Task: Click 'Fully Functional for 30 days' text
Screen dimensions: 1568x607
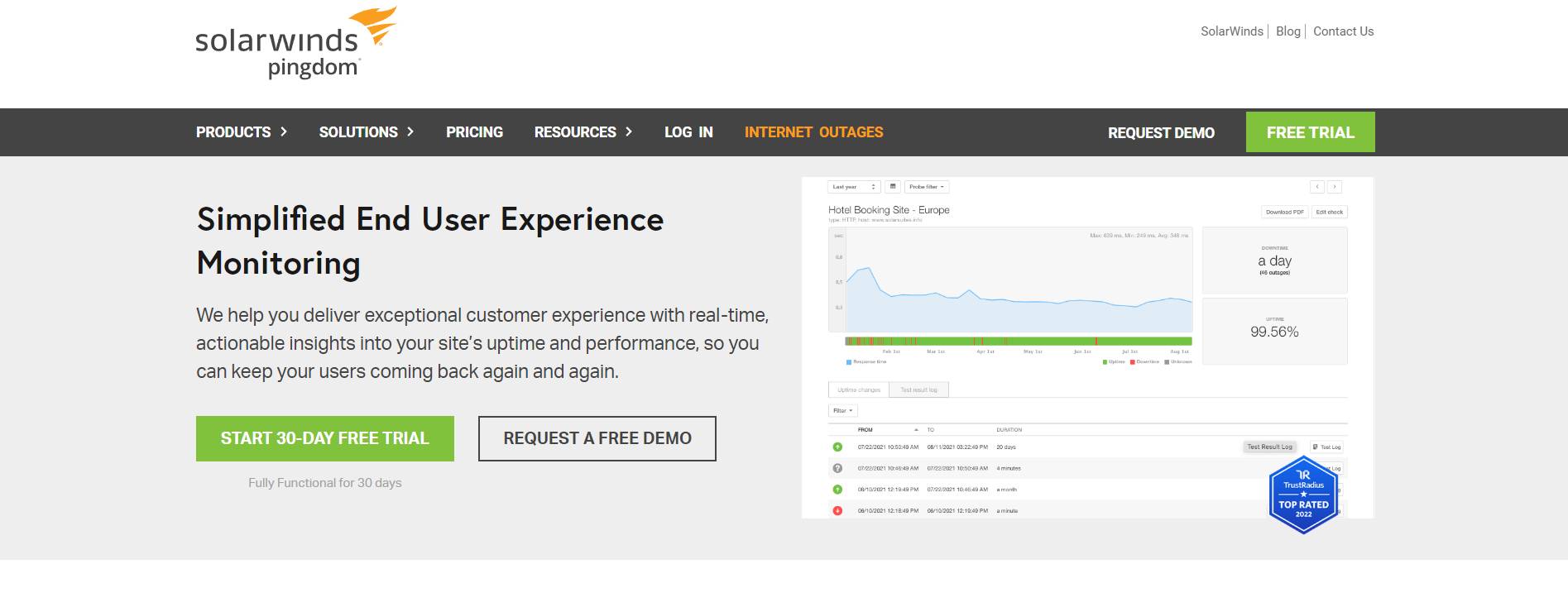Action: coord(325,483)
